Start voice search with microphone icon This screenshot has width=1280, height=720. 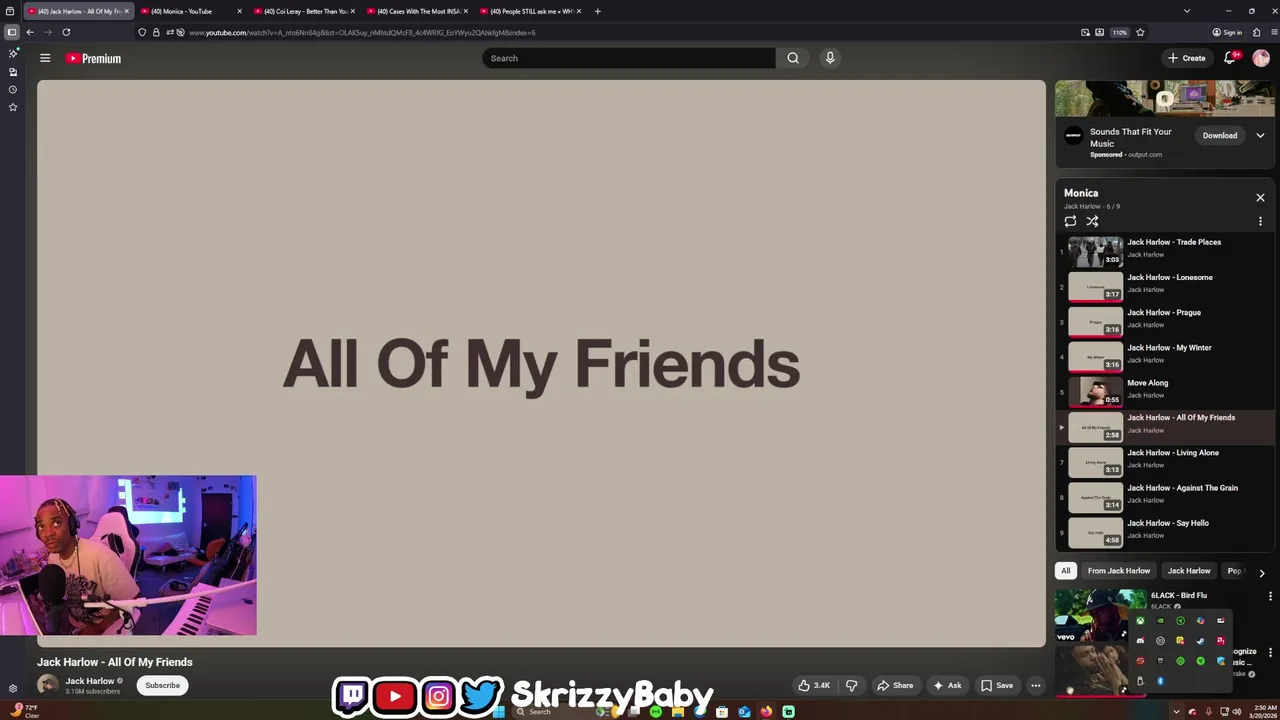(x=830, y=58)
